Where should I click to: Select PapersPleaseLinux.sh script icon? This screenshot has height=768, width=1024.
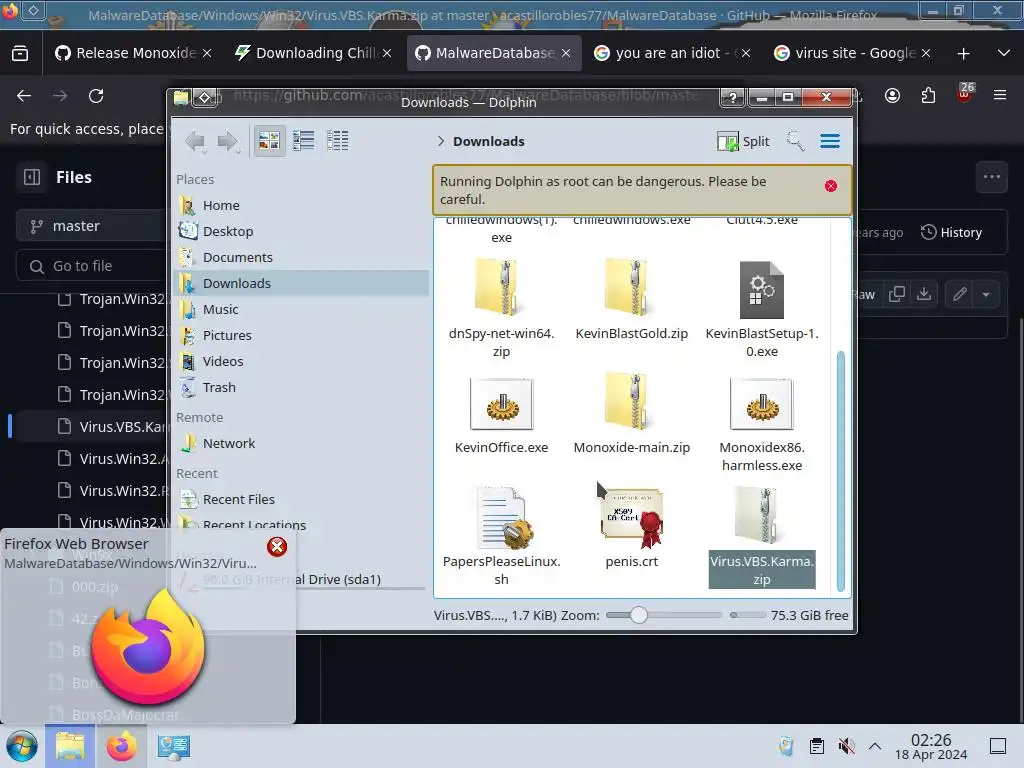[x=504, y=518]
